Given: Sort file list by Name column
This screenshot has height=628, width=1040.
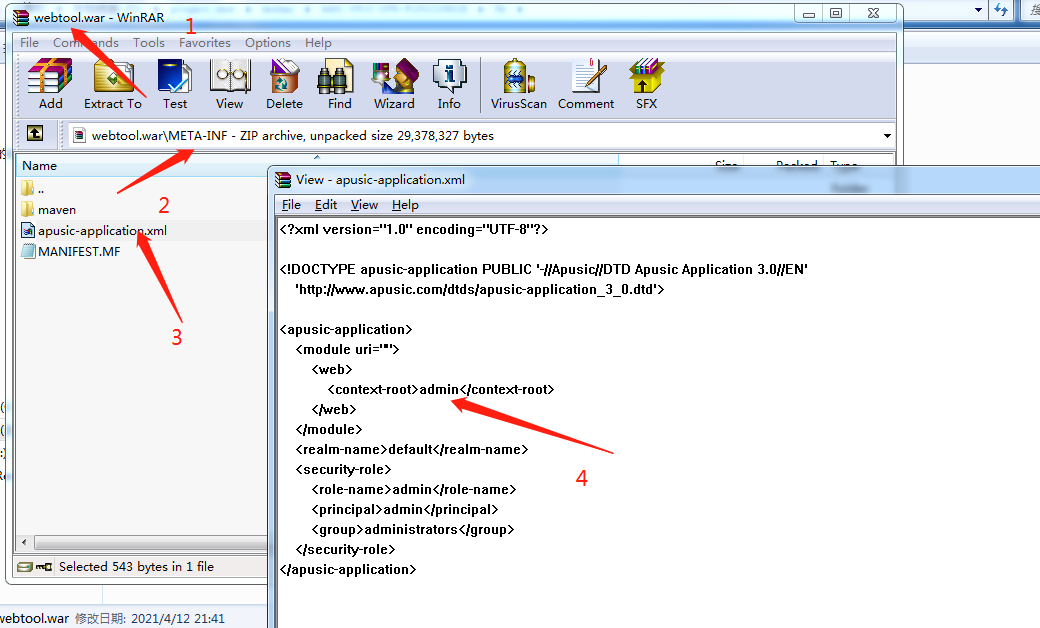Looking at the screenshot, I should 39,166.
